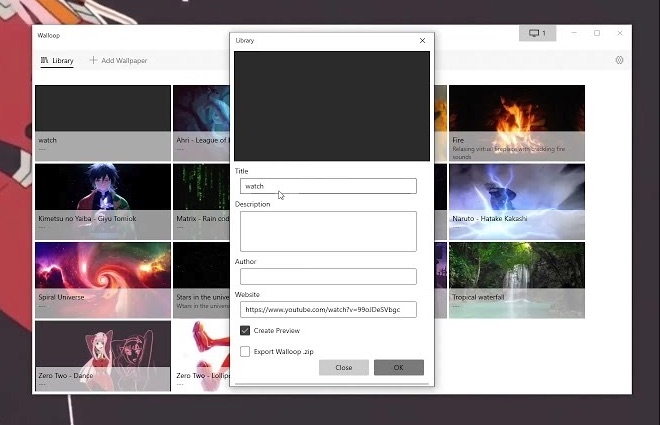Viewport: 660px width, 425px height.
Task: Focus the Title field containing watch
Action: tap(328, 186)
